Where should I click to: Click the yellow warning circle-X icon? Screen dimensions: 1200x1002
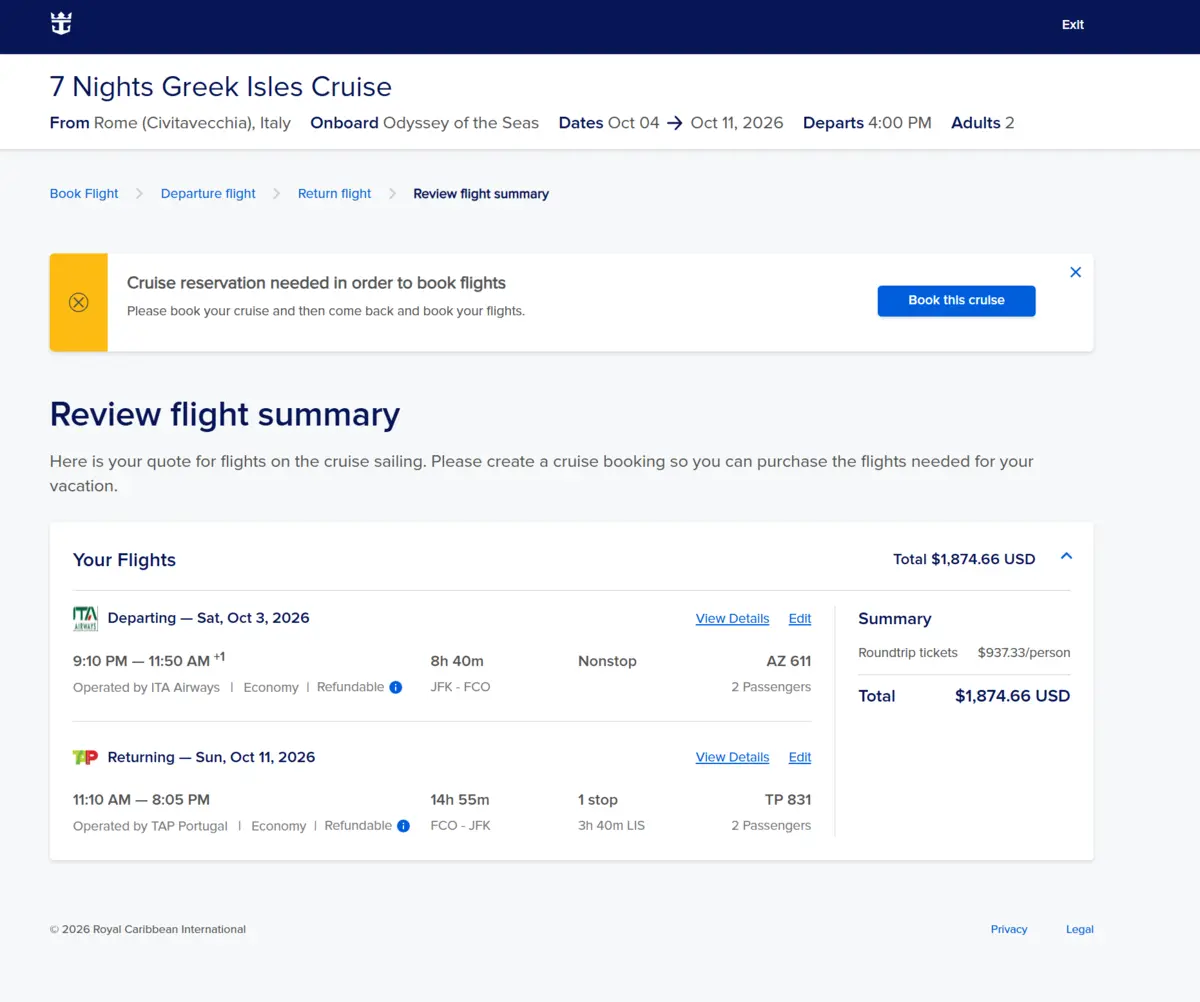[79, 302]
